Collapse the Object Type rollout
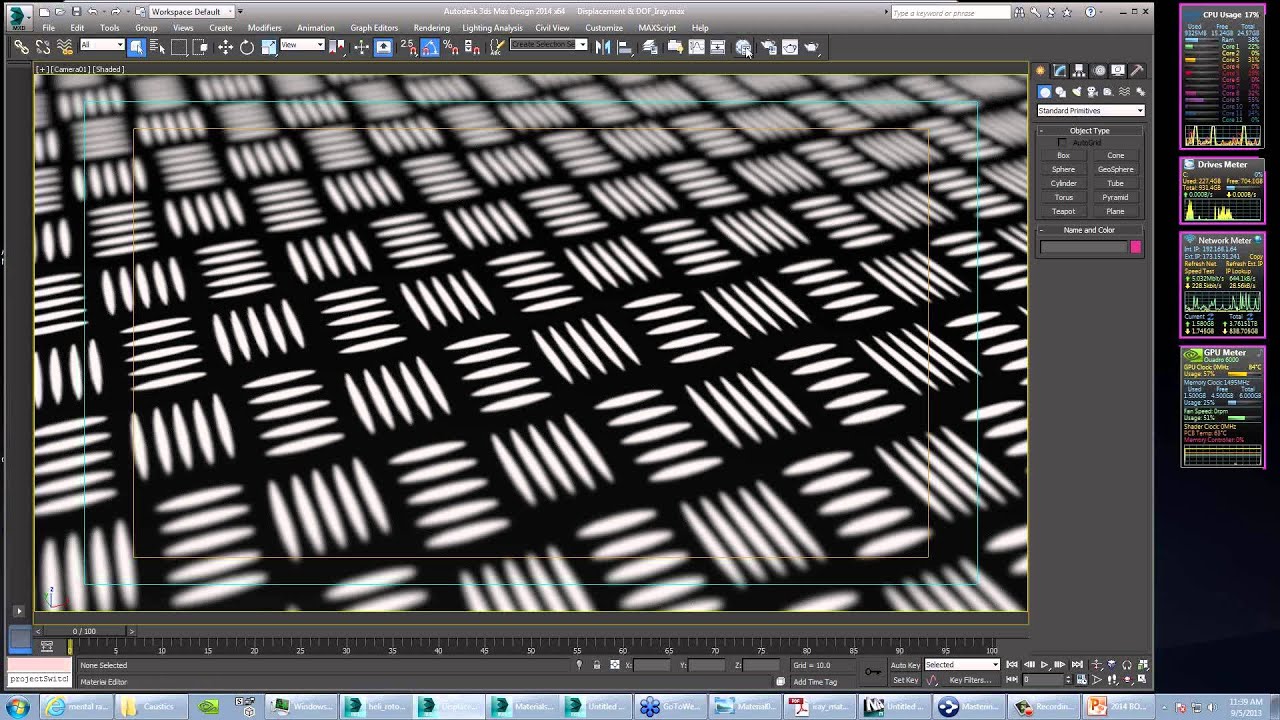 point(1090,131)
